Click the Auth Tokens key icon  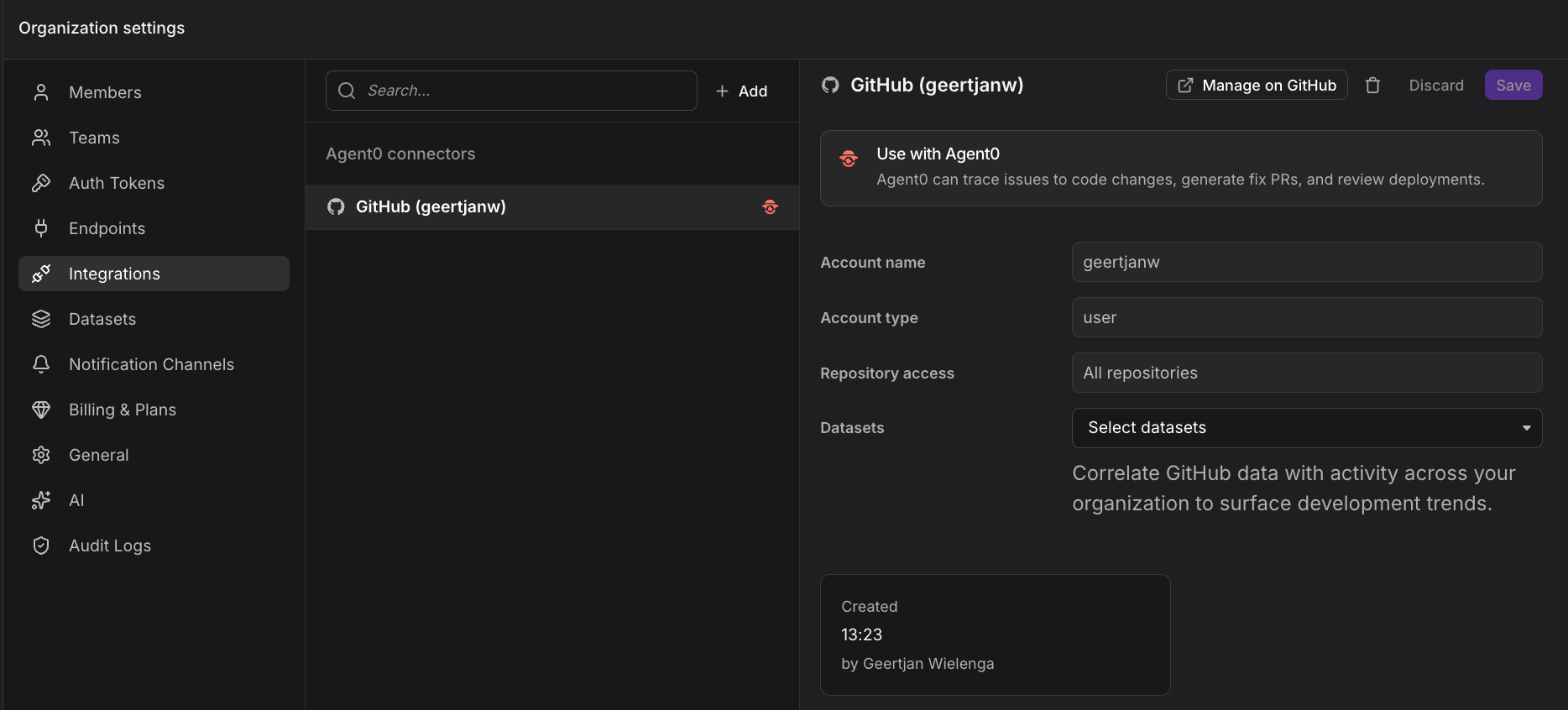41,183
